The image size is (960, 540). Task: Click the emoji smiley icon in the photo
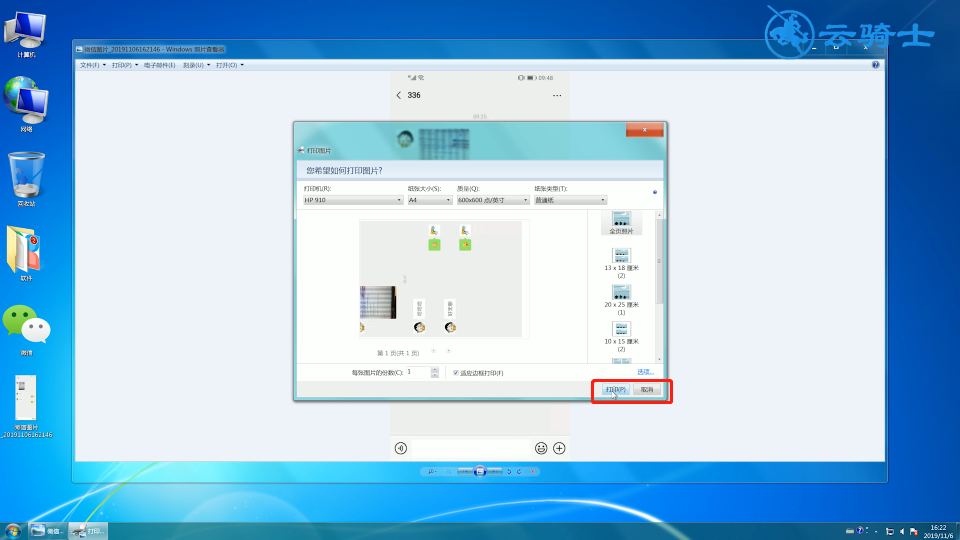click(x=541, y=448)
